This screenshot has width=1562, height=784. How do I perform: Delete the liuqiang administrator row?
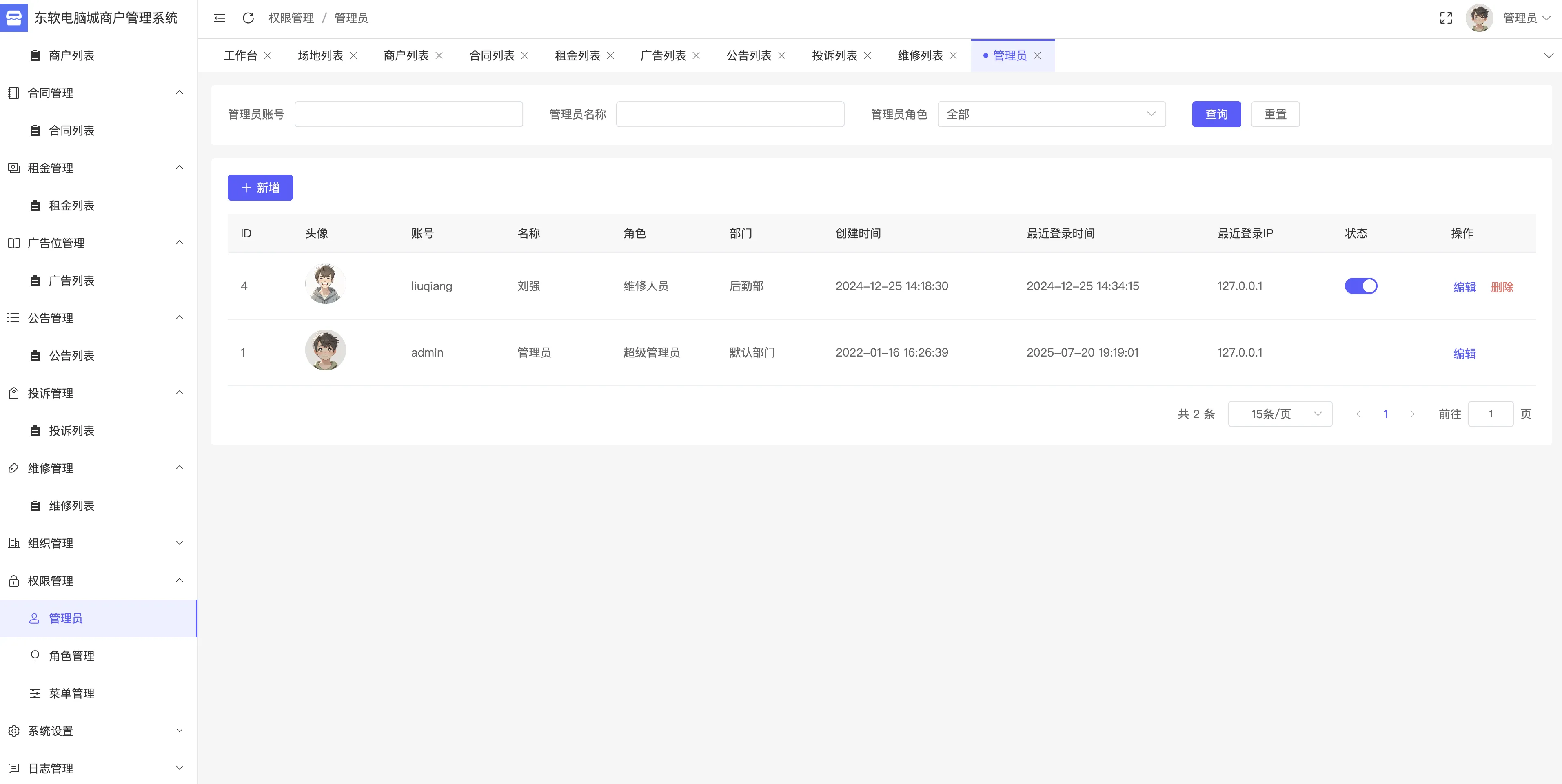click(1501, 287)
